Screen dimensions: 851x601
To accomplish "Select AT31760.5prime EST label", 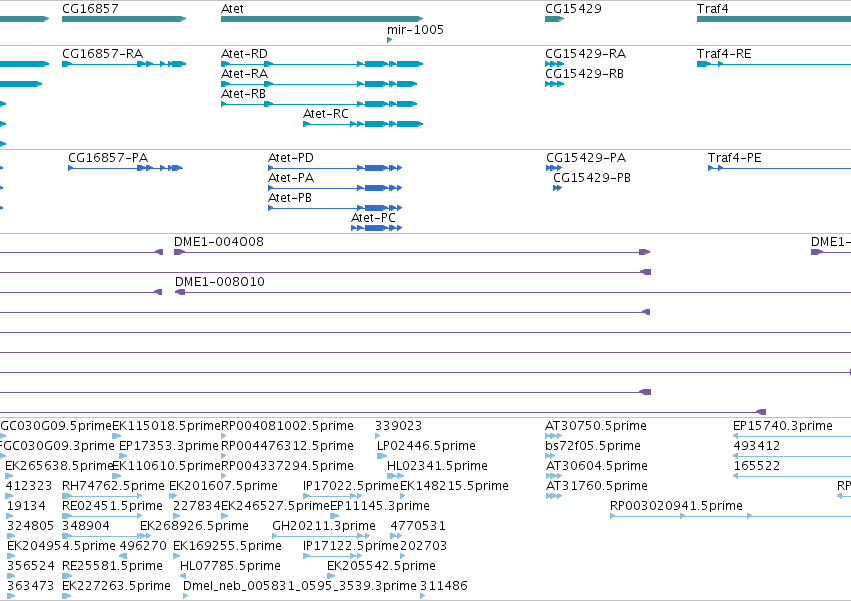I will [x=596, y=486].
